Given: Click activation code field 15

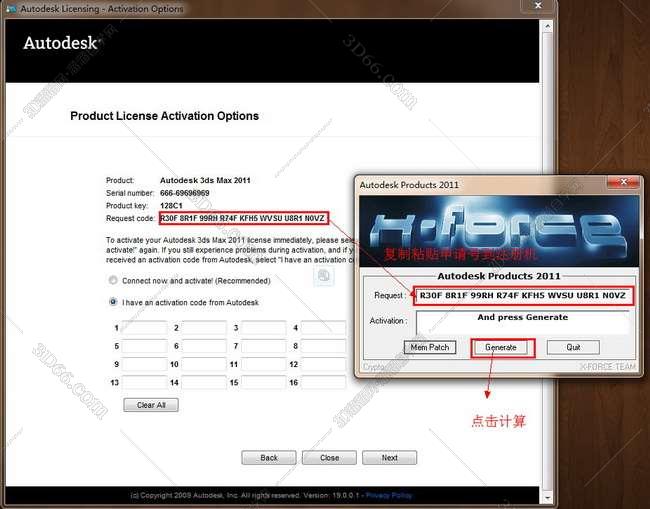Looking at the screenshot, I should pos(264,383).
